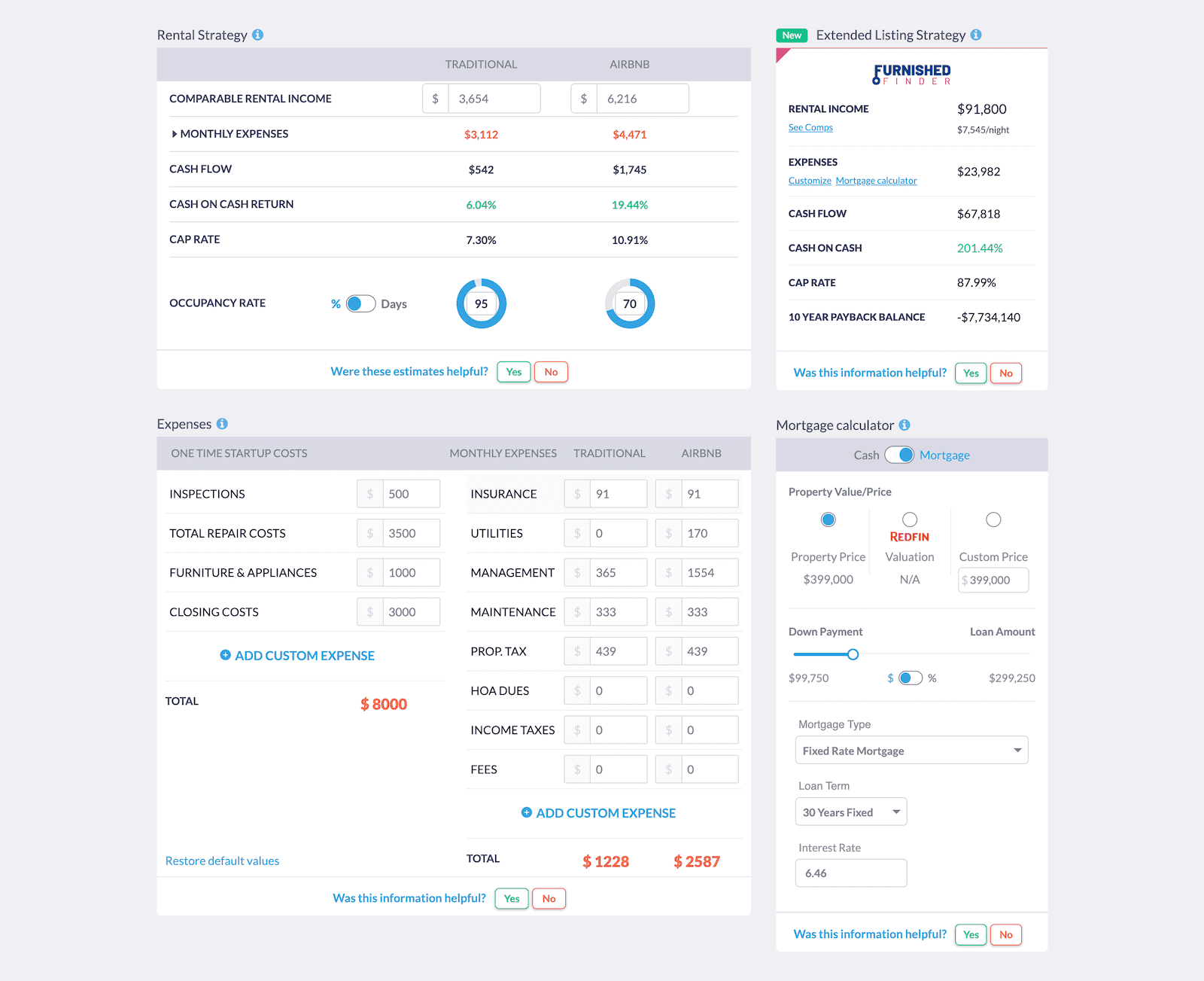Click the Rental Strategy info icon
Image resolution: width=1204 pixels, height=981 pixels.
[257, 35]
